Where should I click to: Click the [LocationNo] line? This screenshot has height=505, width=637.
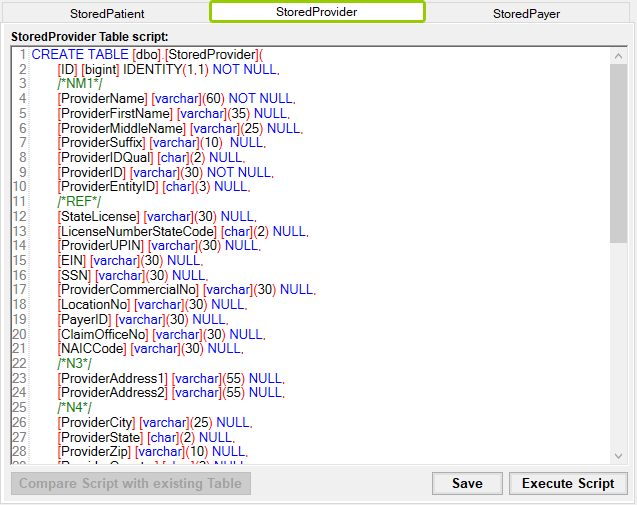[152, 304]
